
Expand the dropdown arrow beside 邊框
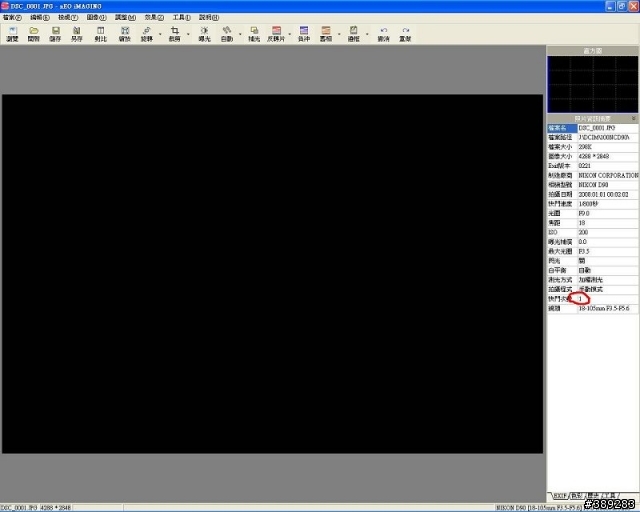coord(367,34)
